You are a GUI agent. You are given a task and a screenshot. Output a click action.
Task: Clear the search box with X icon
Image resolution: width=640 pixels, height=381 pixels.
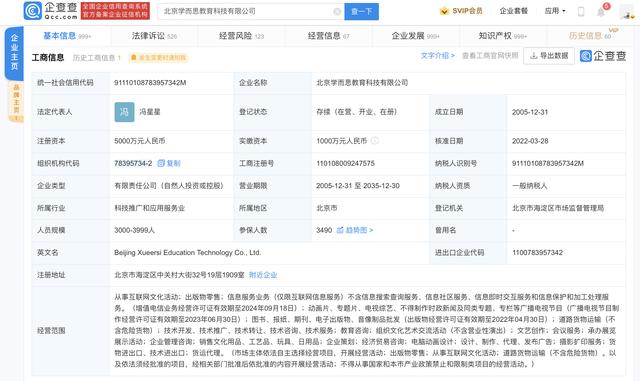pos(337,11)
